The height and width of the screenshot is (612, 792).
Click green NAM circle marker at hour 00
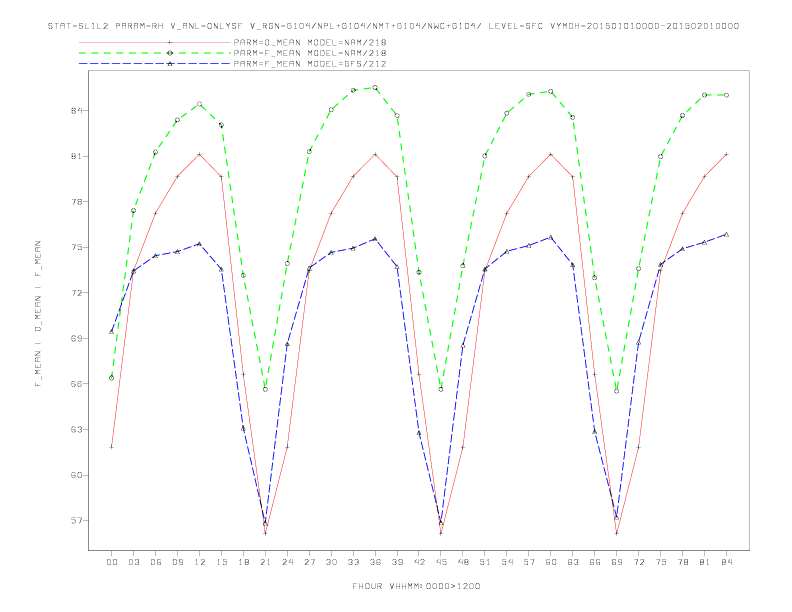pos(112,378)
